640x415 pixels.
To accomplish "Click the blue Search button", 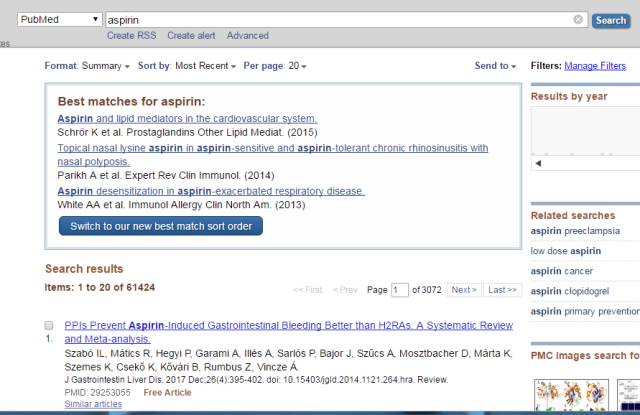I will point(610,20).
